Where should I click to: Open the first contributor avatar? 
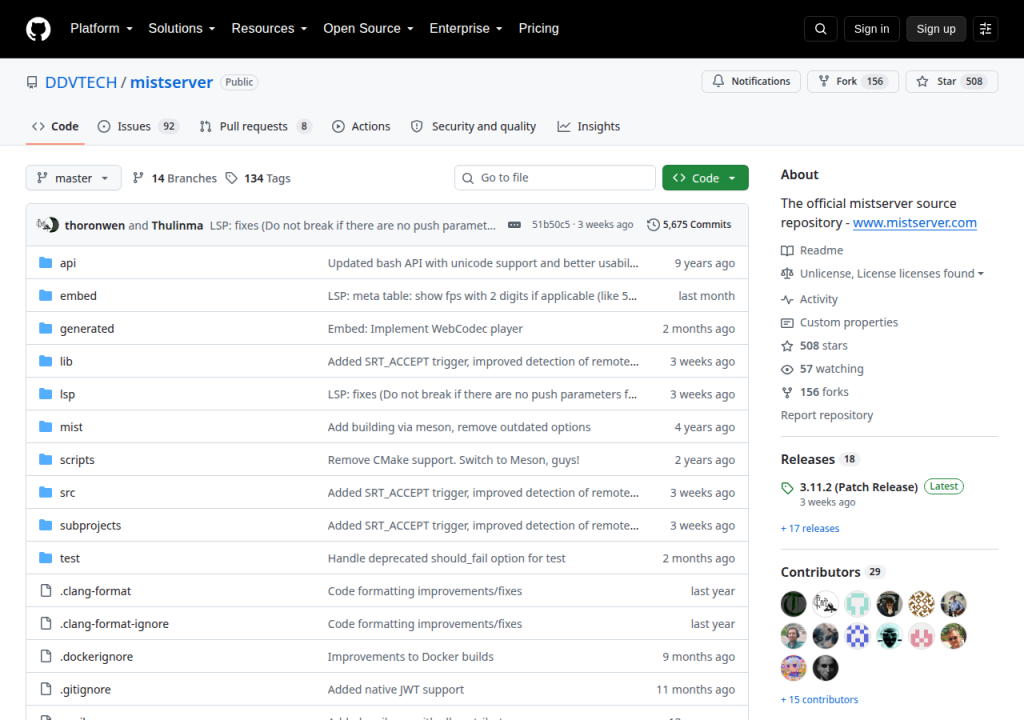tap(793, 604)
